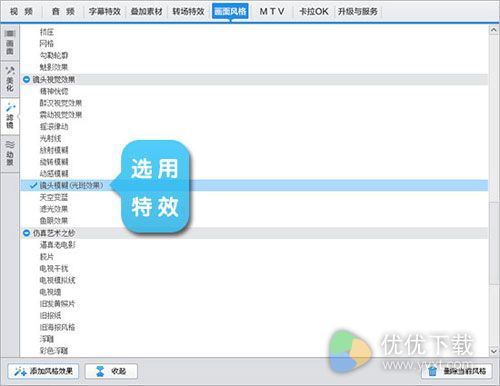This screenshot has height=386, width=500.
Task: Select the 放射模糊 effect
Action: click(x=54, y=150)
